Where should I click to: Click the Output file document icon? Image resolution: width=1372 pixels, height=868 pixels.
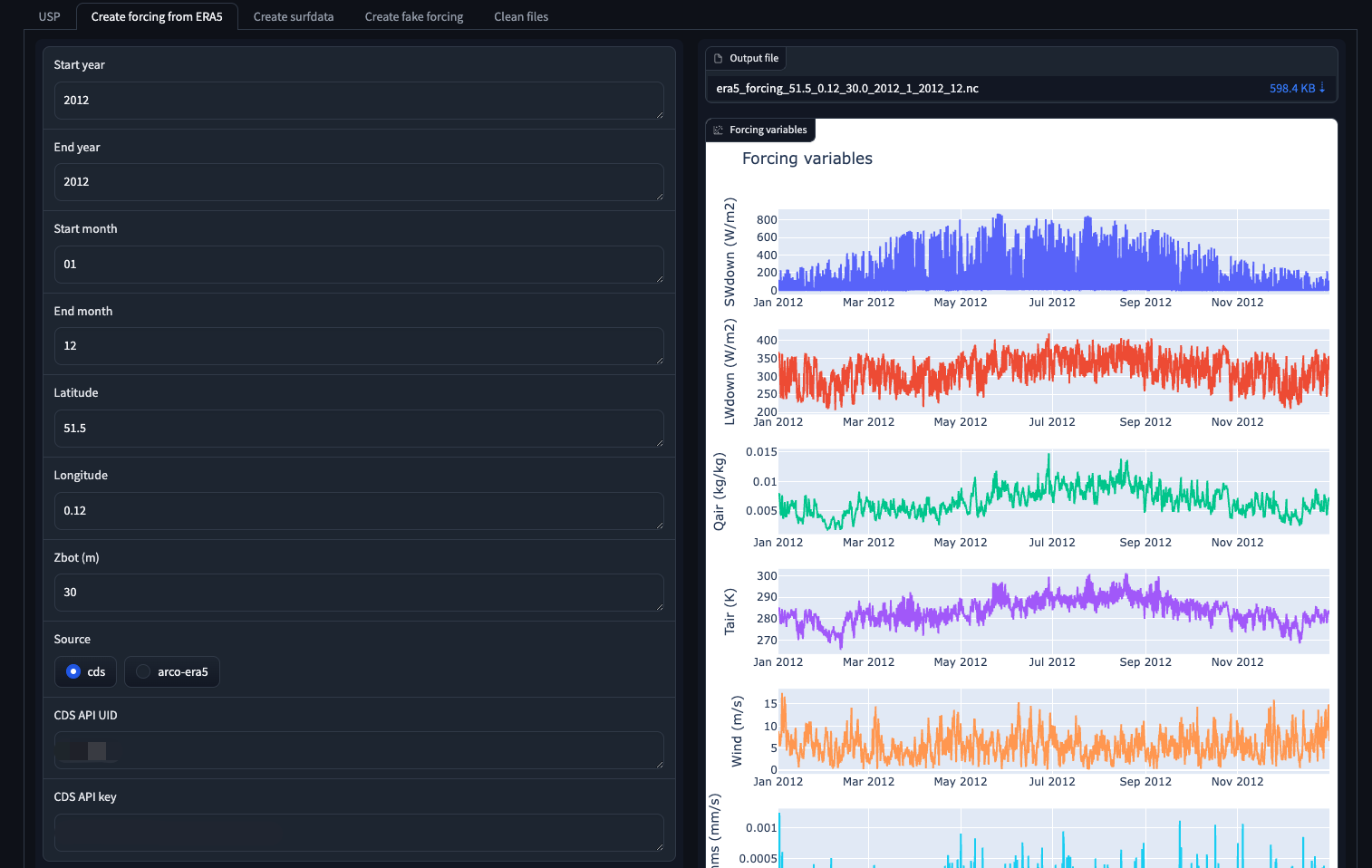click(x=719, y=58)
